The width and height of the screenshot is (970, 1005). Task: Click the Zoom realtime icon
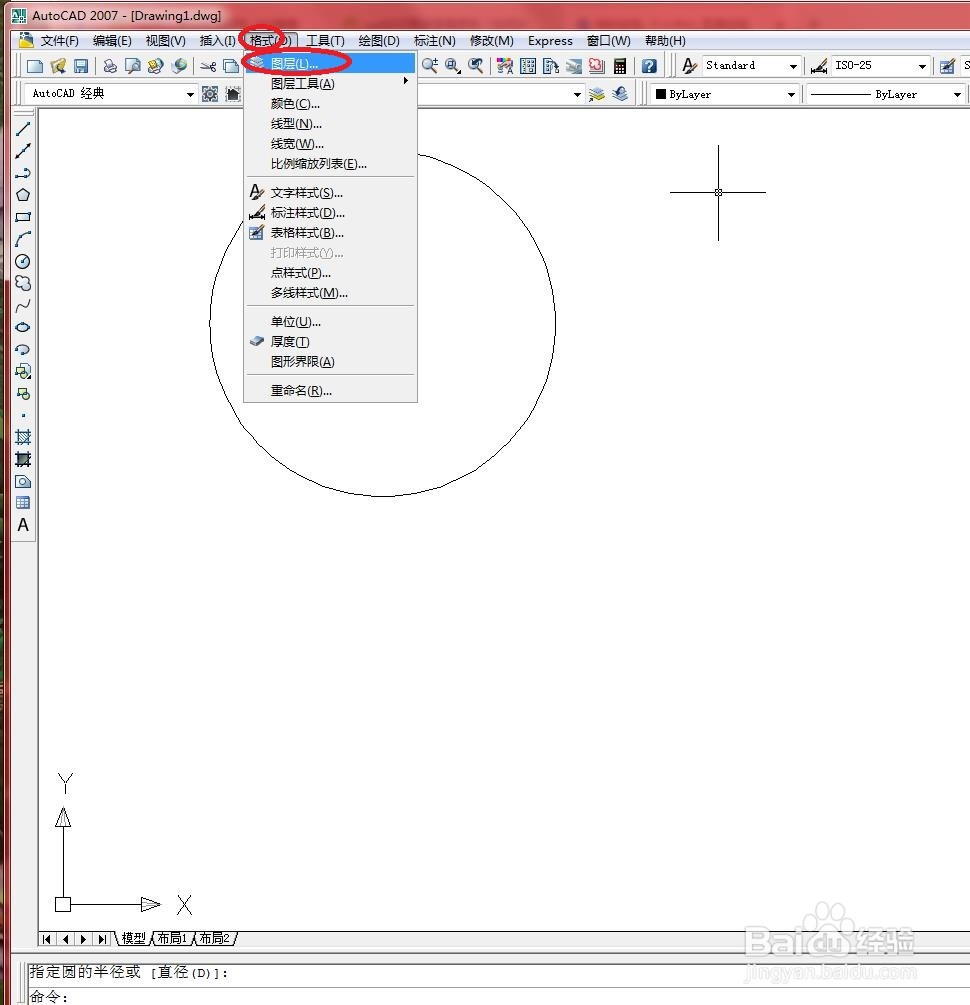click(x=430, y=65)
